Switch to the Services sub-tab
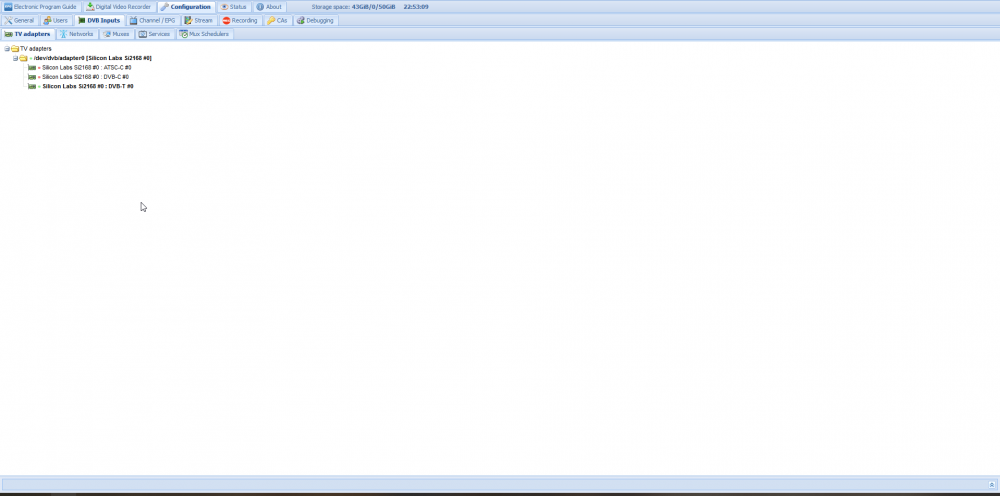This screenshot has width=1000, height=496. (x=154, y=34)
